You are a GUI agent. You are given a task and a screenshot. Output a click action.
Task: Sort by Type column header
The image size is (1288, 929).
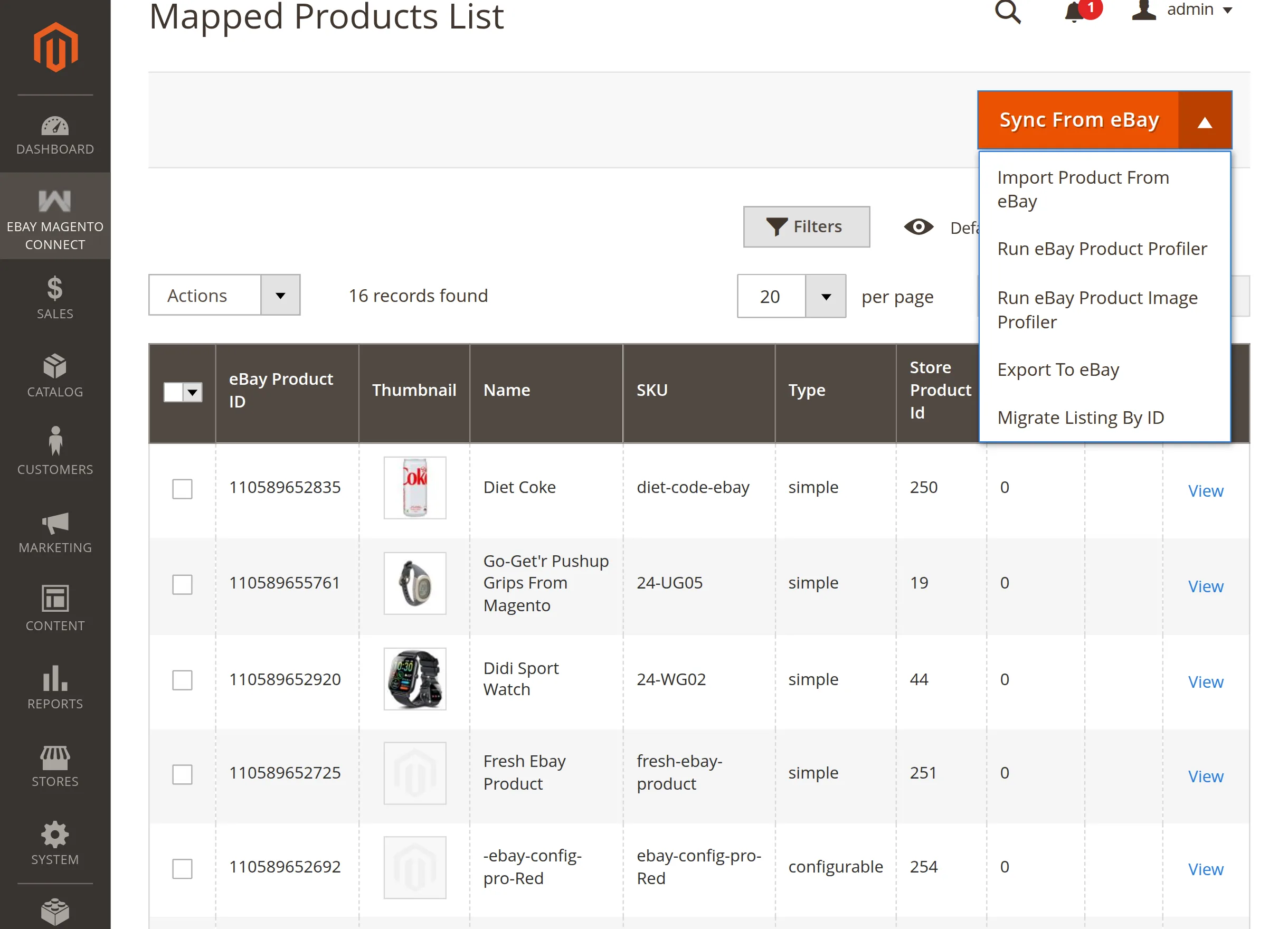(836, 392)
